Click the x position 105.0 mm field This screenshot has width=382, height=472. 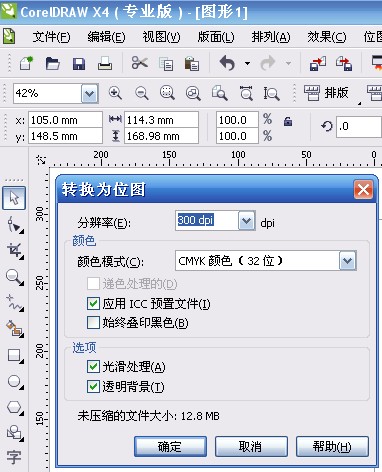65,120
